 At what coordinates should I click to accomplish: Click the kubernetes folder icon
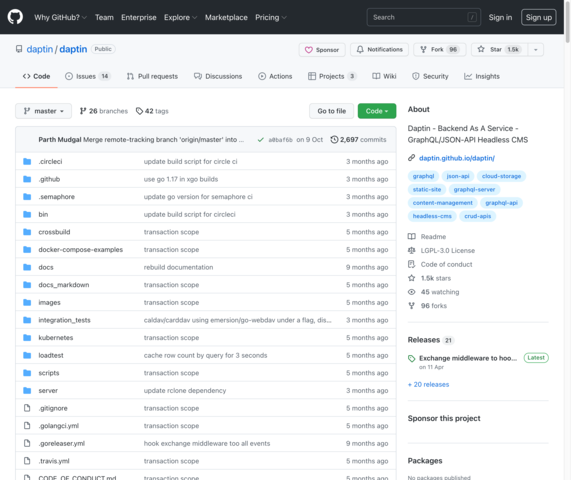[x=27, y=338]
